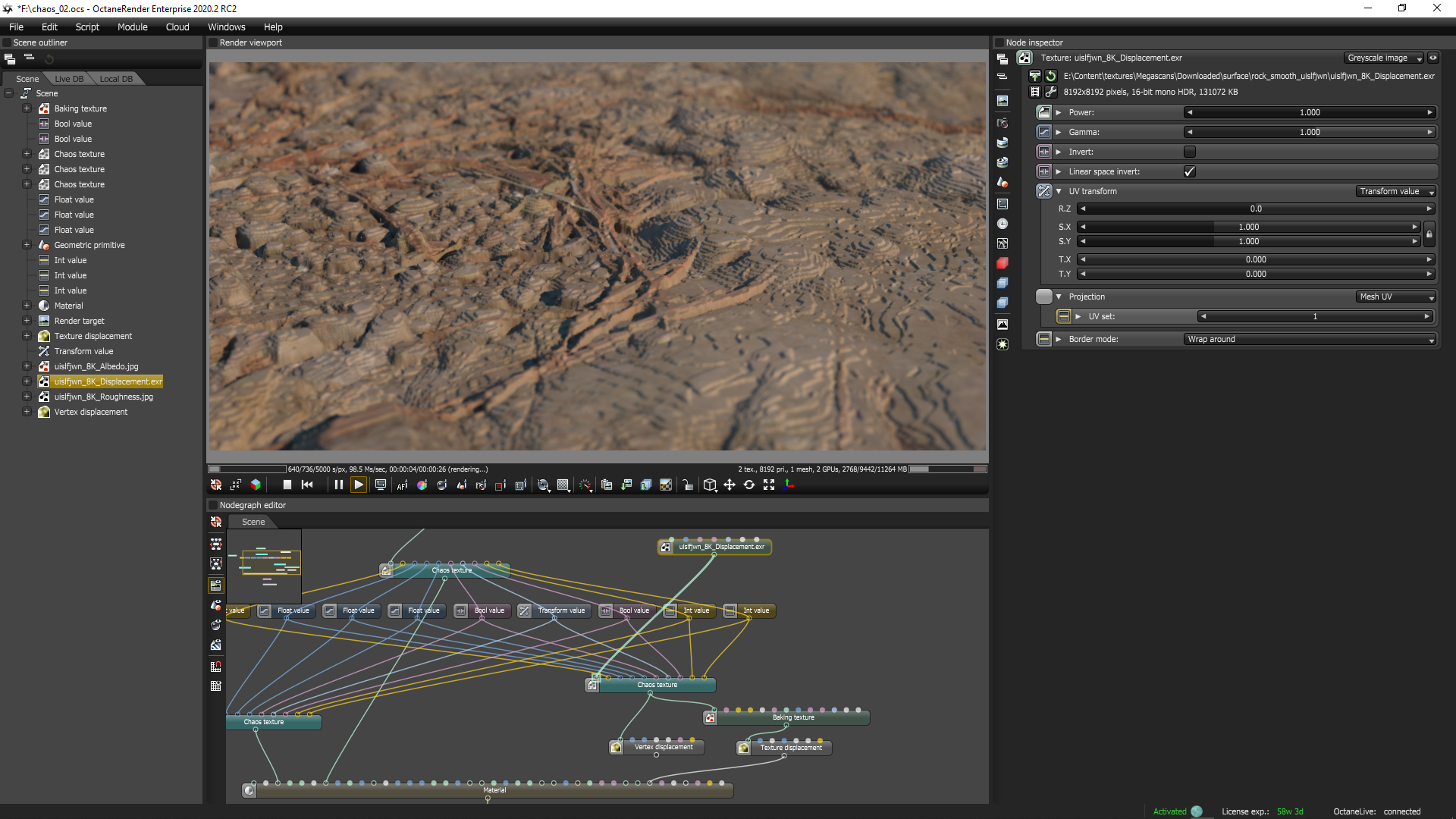This screenshot has width=1456, height=819.
Task: Stop the render with the square button
Action: (287, 485)
